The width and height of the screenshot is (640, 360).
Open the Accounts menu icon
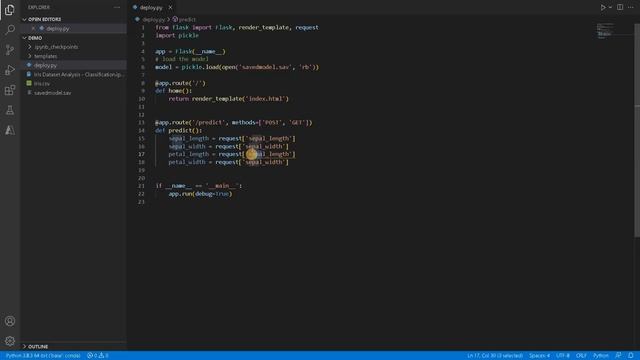10,321
